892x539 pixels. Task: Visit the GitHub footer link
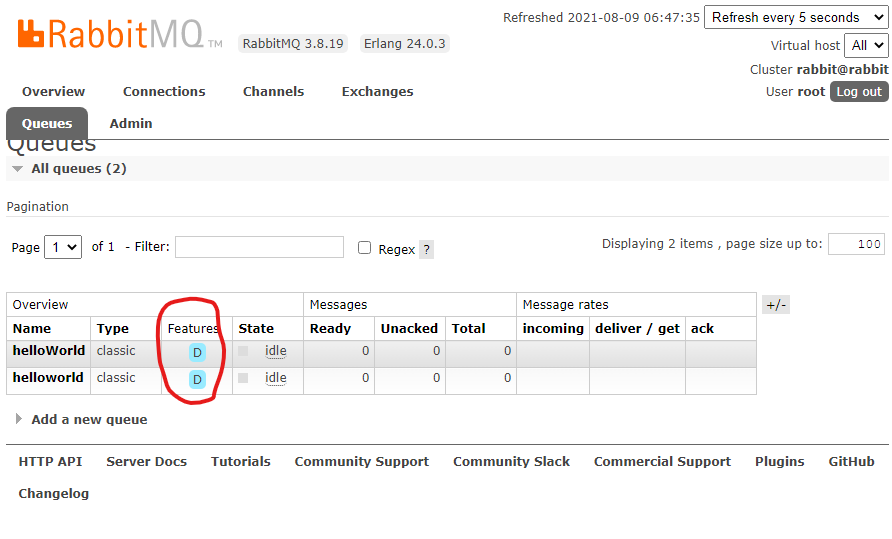point(851,462)
